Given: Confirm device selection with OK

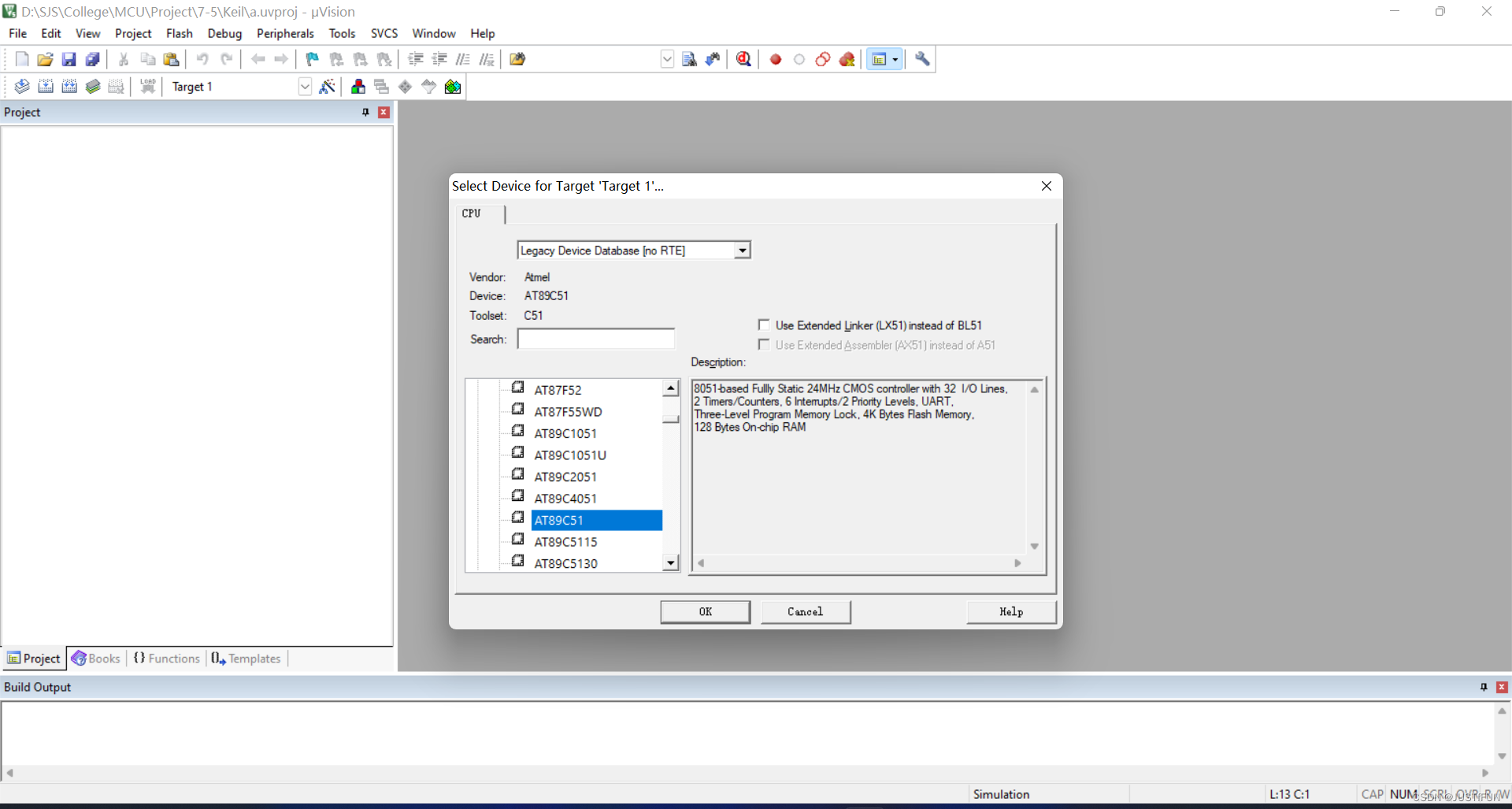Looking at the screenshot, I should click(705, 612).
